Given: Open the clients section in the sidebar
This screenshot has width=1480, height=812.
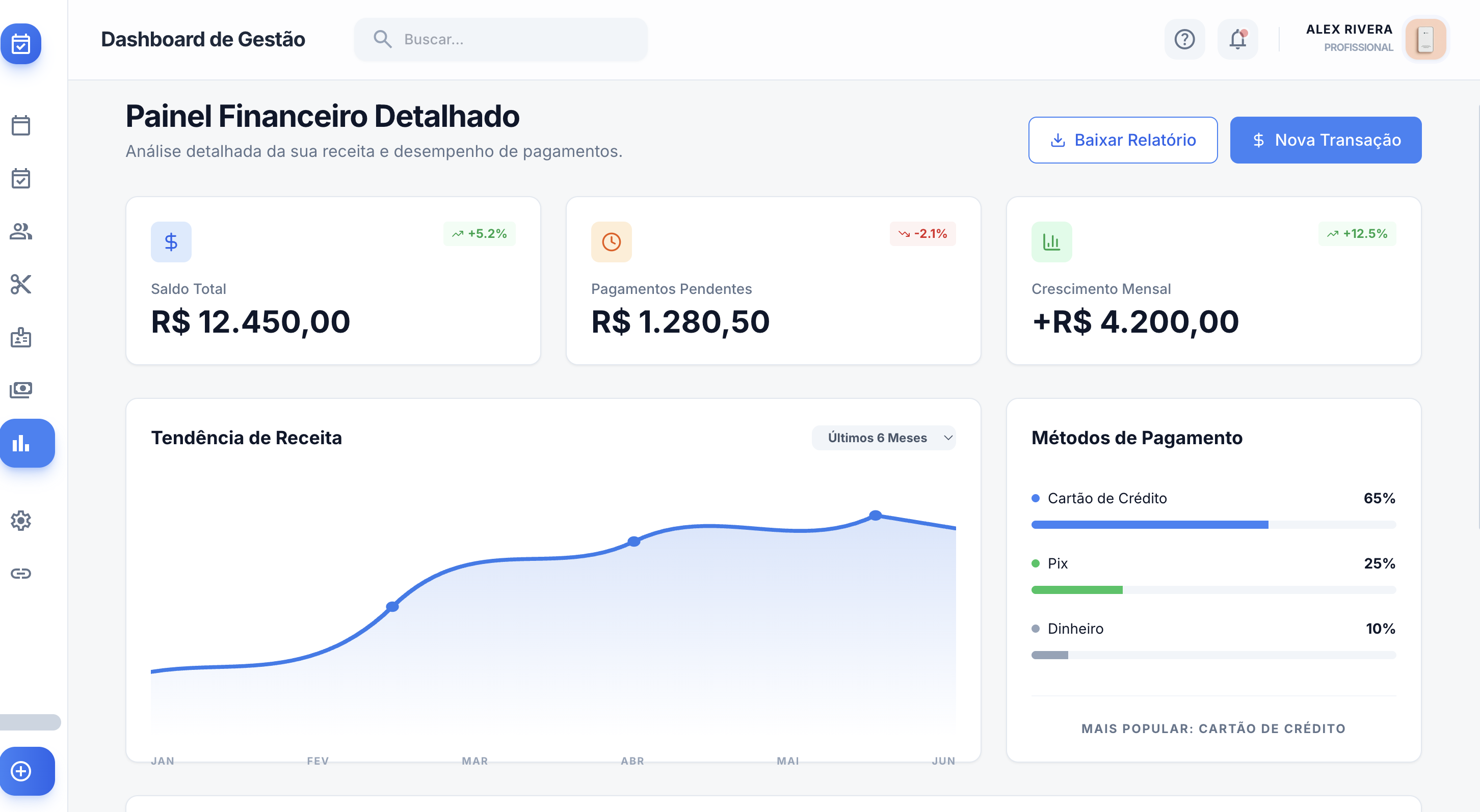Looking at the screenshot, I should [x=21, y=231].
